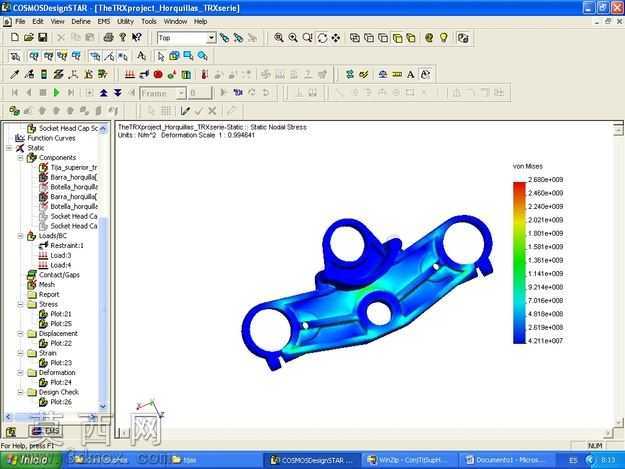Click the Open file folder icon
625x469 pixels.
coord(29,38)
